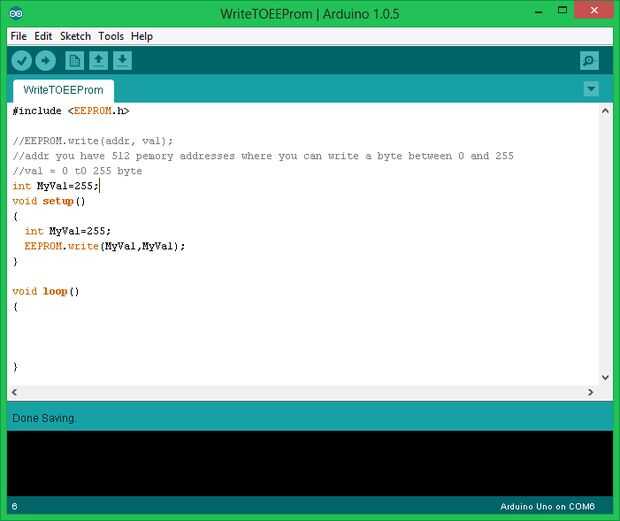This screenshot has height=521, width=620.
Task: Open the File menu
Action: [x=19, y=36]
